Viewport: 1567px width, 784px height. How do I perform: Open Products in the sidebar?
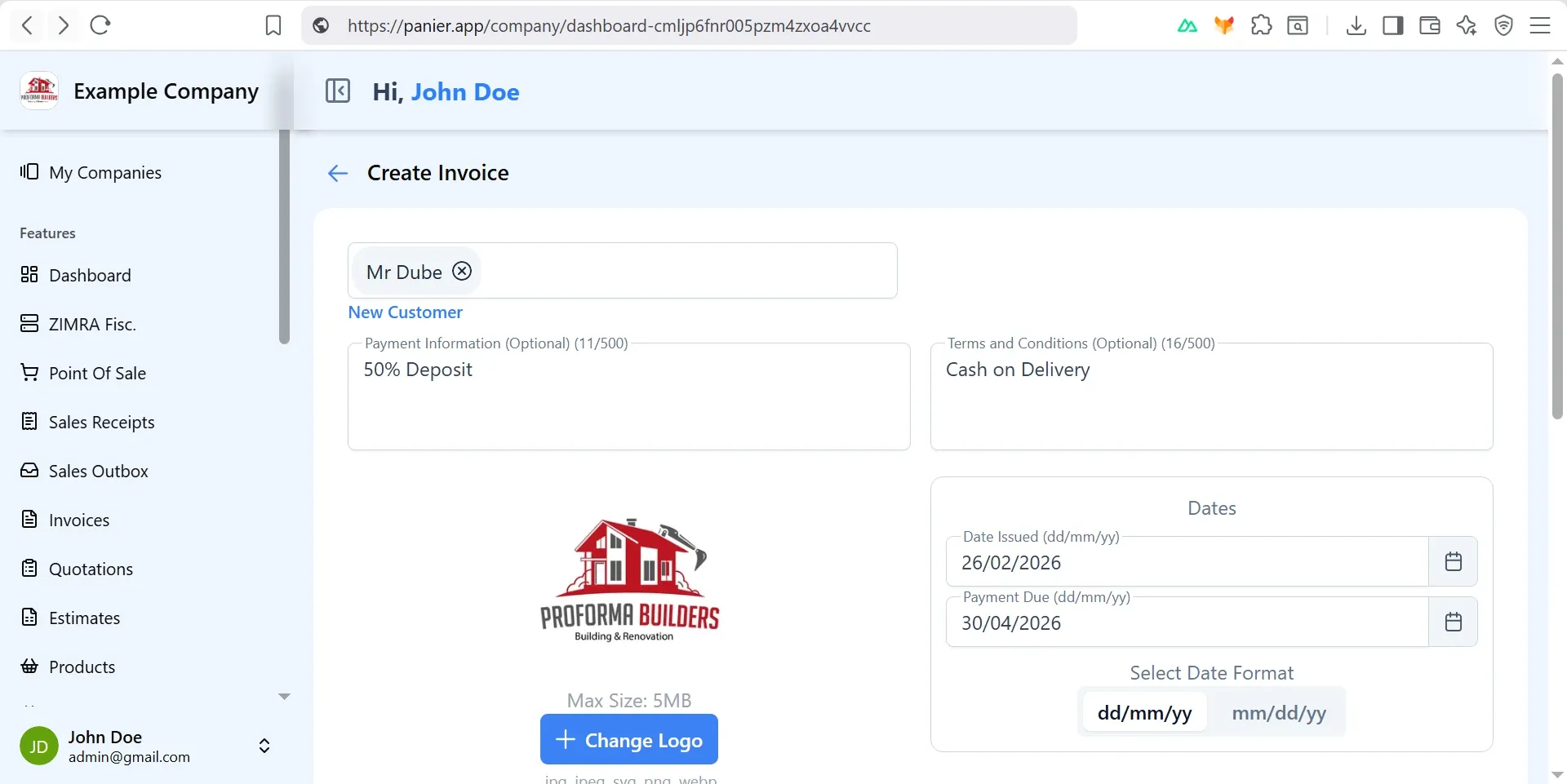tap(68, 667)
